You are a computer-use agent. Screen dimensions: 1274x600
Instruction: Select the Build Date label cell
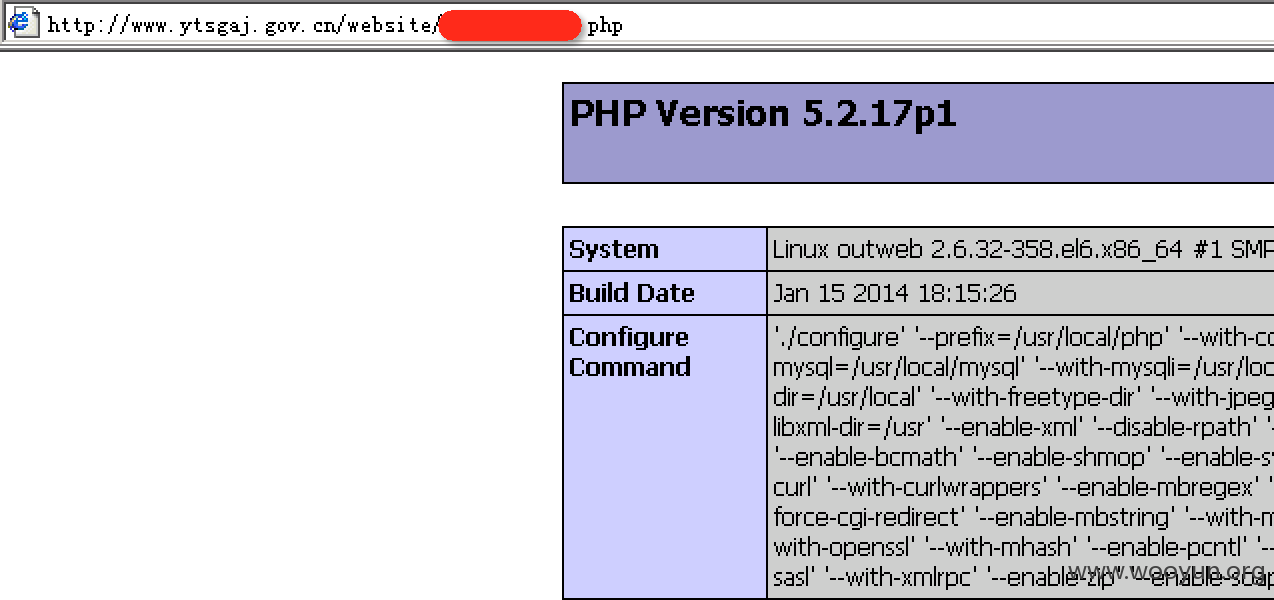tap(665, 293)
